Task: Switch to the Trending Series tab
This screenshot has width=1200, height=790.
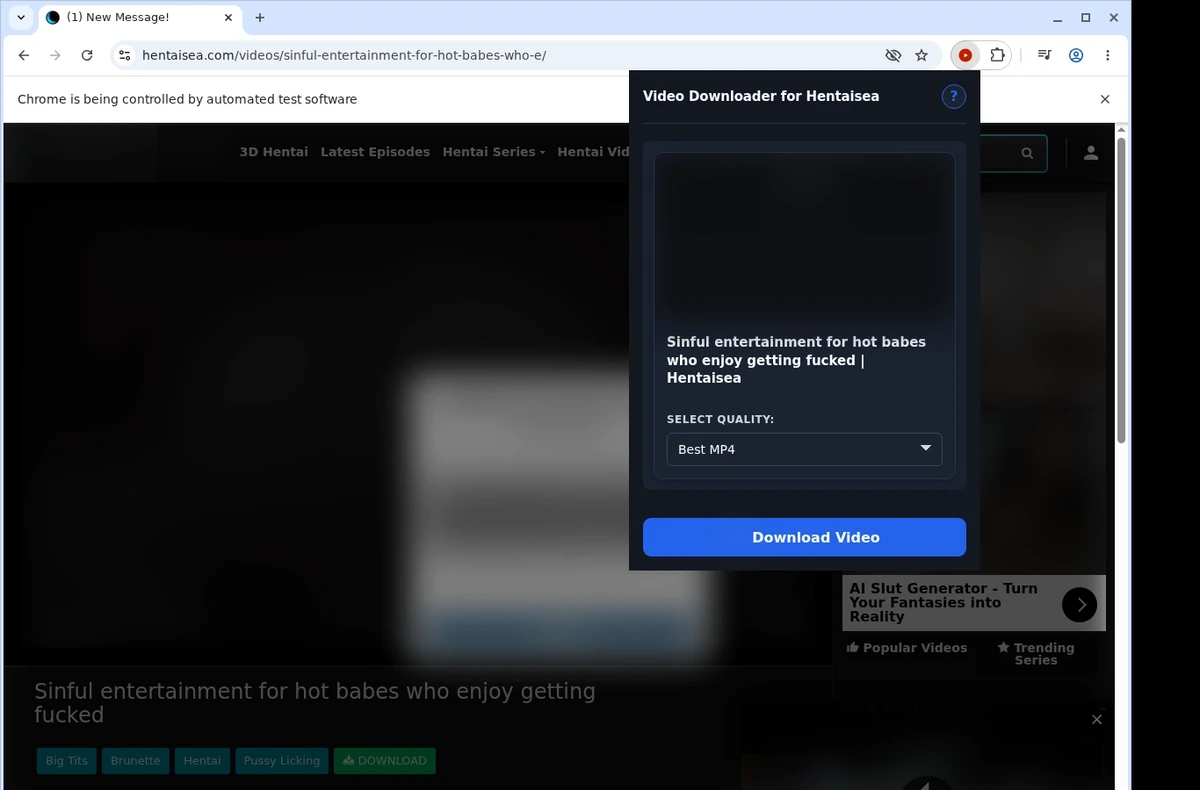Action: (x=1036, y=654)
